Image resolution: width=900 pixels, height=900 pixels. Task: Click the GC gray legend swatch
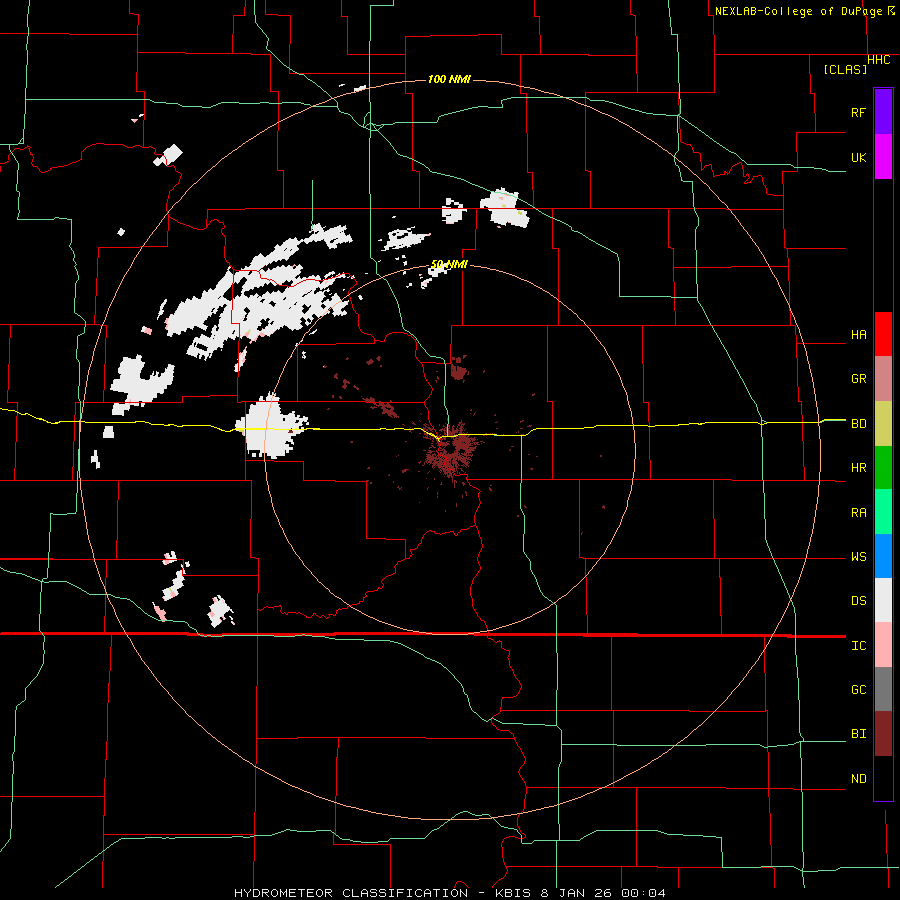883,689
